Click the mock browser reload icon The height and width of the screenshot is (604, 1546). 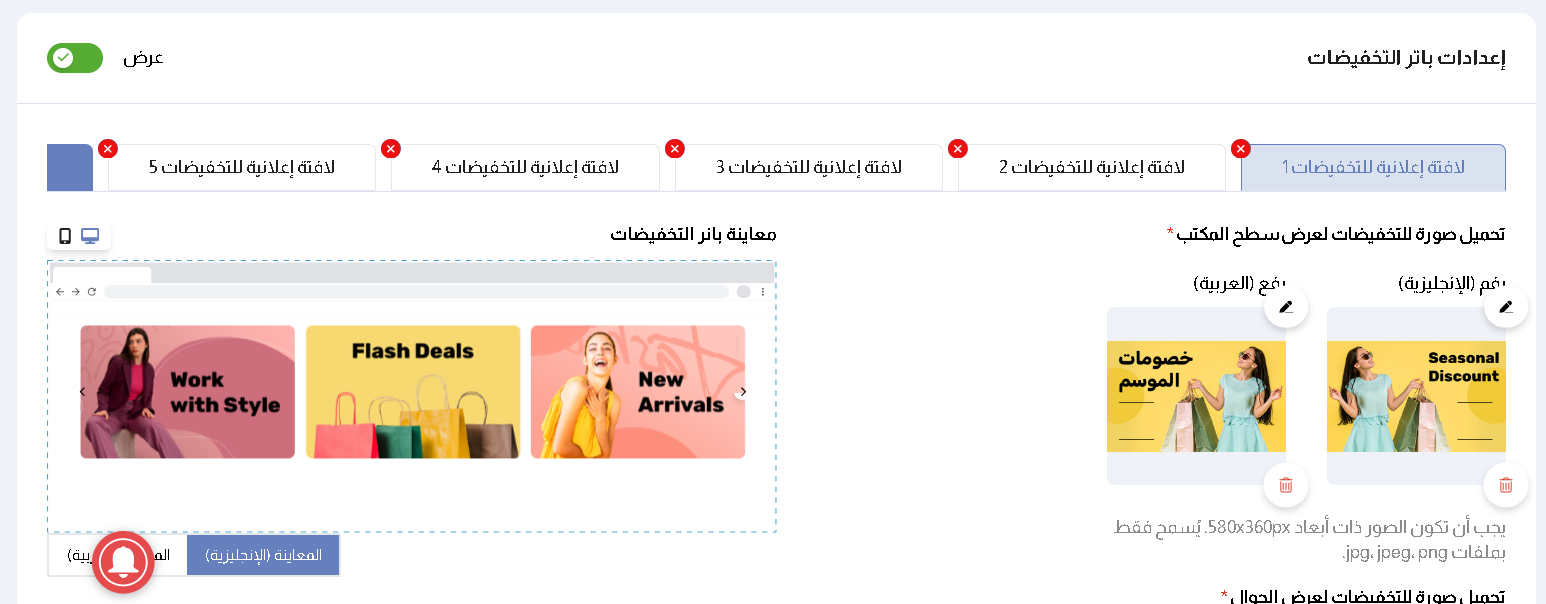[x=92, y=292]
